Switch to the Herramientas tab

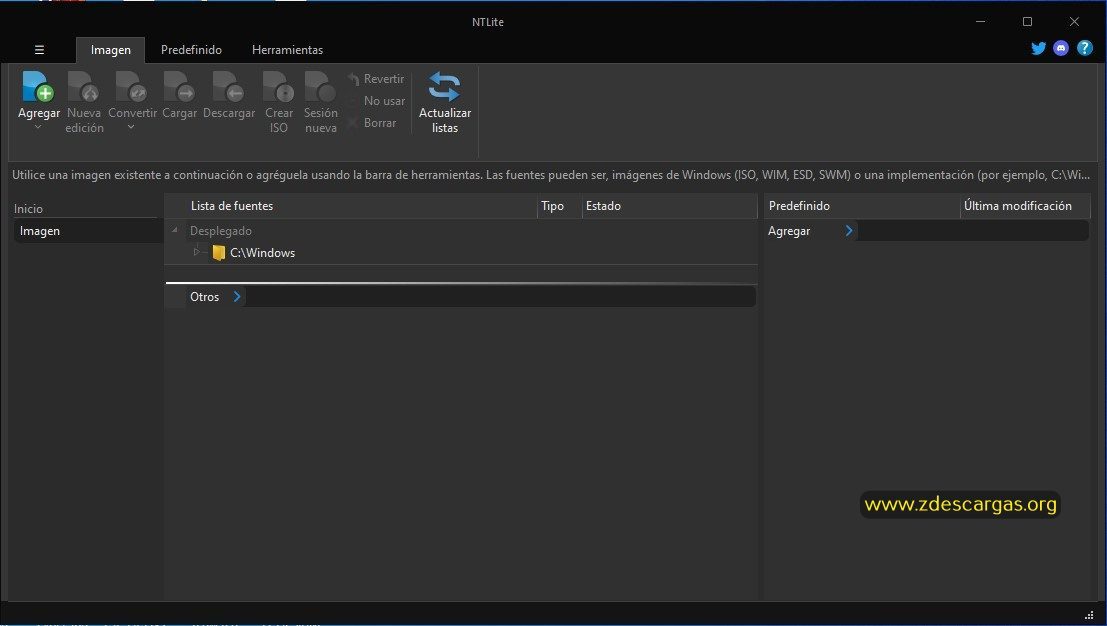click(x=287, y=50)
